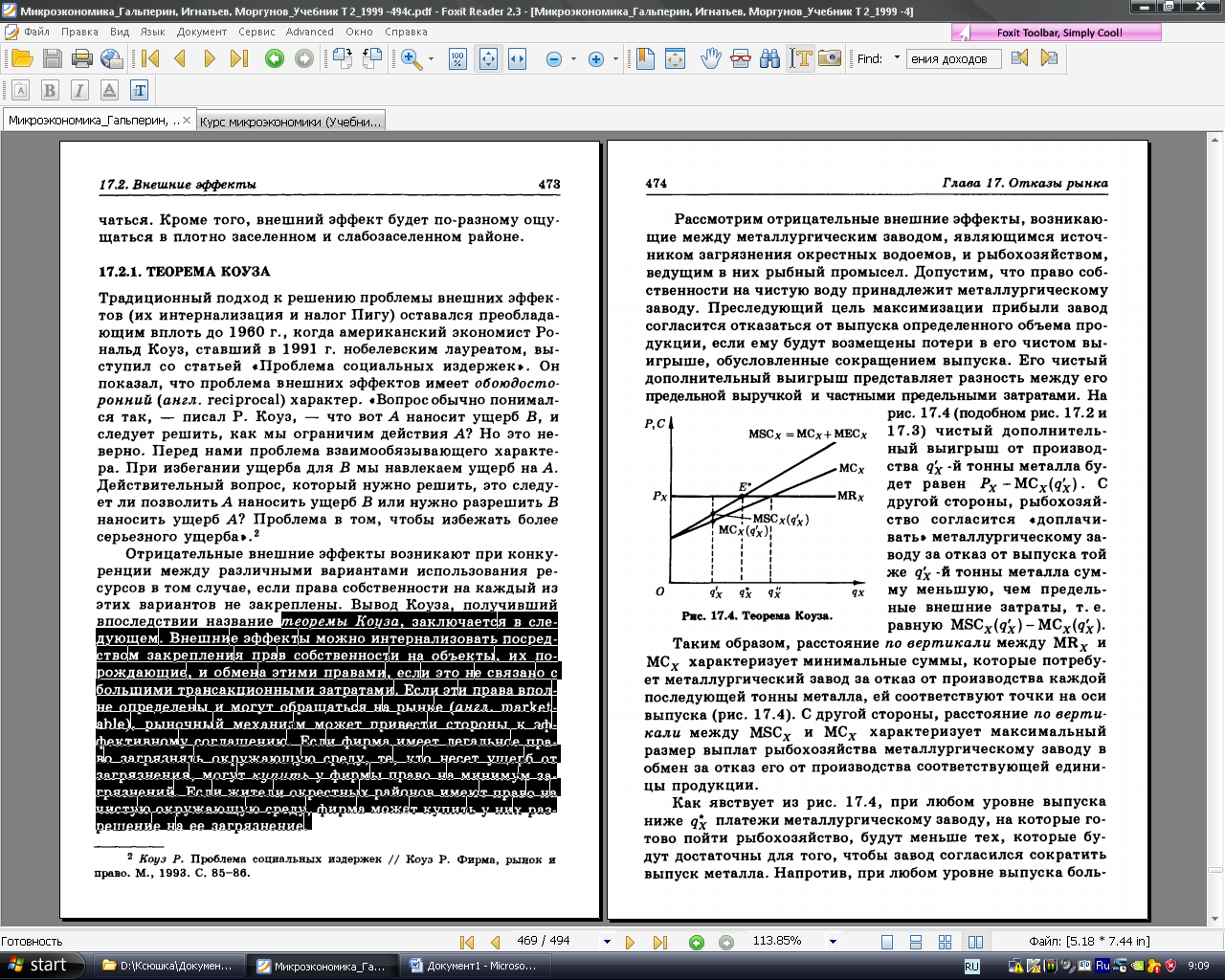The height and width of the screenshot is (980, 1225).
Task: Set view to actual size 100%
Action: [x=457, y=58]
